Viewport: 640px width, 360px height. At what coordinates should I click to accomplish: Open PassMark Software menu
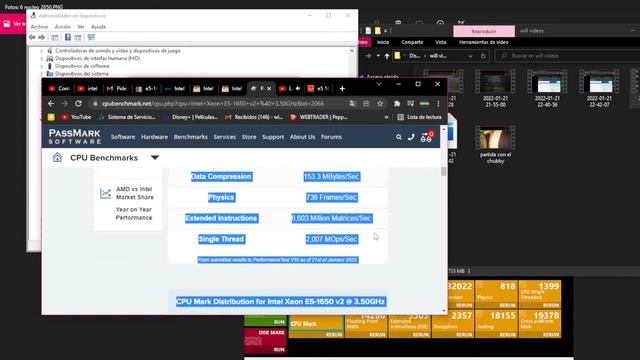(x=123, y=137)
